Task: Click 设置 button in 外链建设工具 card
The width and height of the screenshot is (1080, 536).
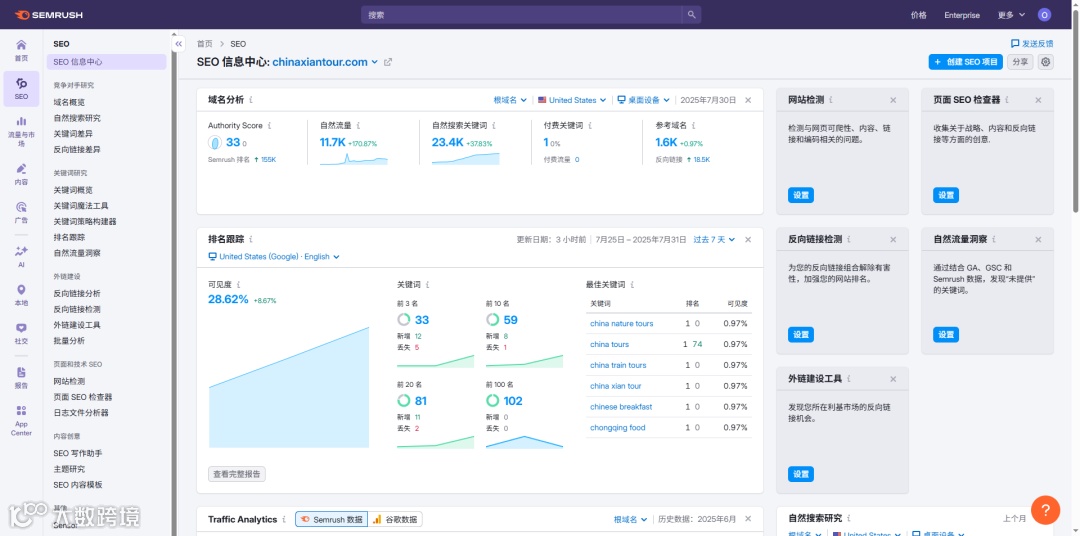Action: tap(800, 474)
